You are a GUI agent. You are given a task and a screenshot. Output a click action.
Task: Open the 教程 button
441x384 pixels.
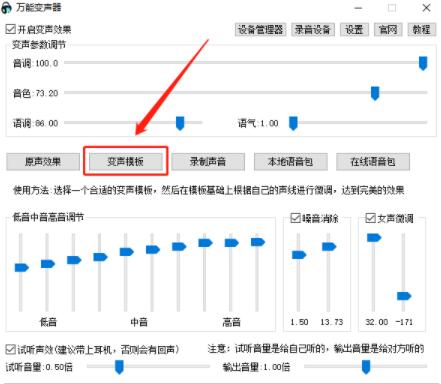[x=422, y=29]
